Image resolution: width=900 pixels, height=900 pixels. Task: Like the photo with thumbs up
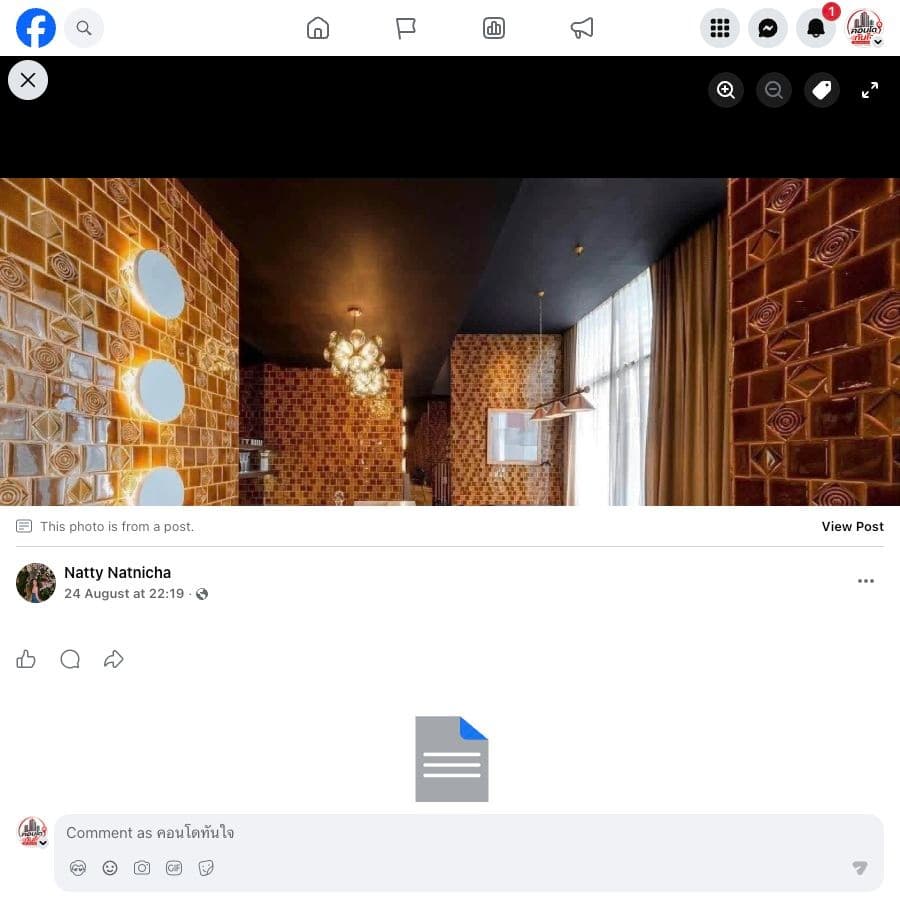pyautogui.click(x=26, y=659)
